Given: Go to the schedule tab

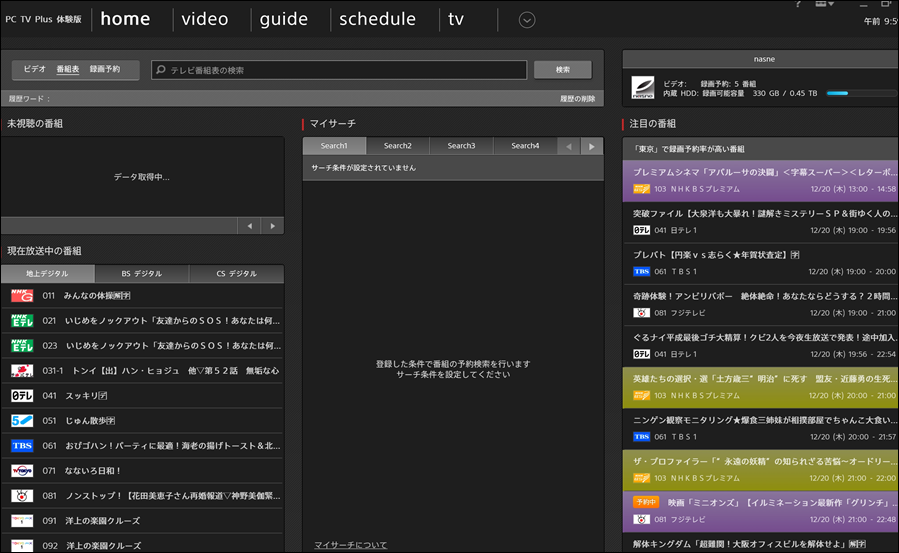Looking at the screenshot, I should point(377,19).
